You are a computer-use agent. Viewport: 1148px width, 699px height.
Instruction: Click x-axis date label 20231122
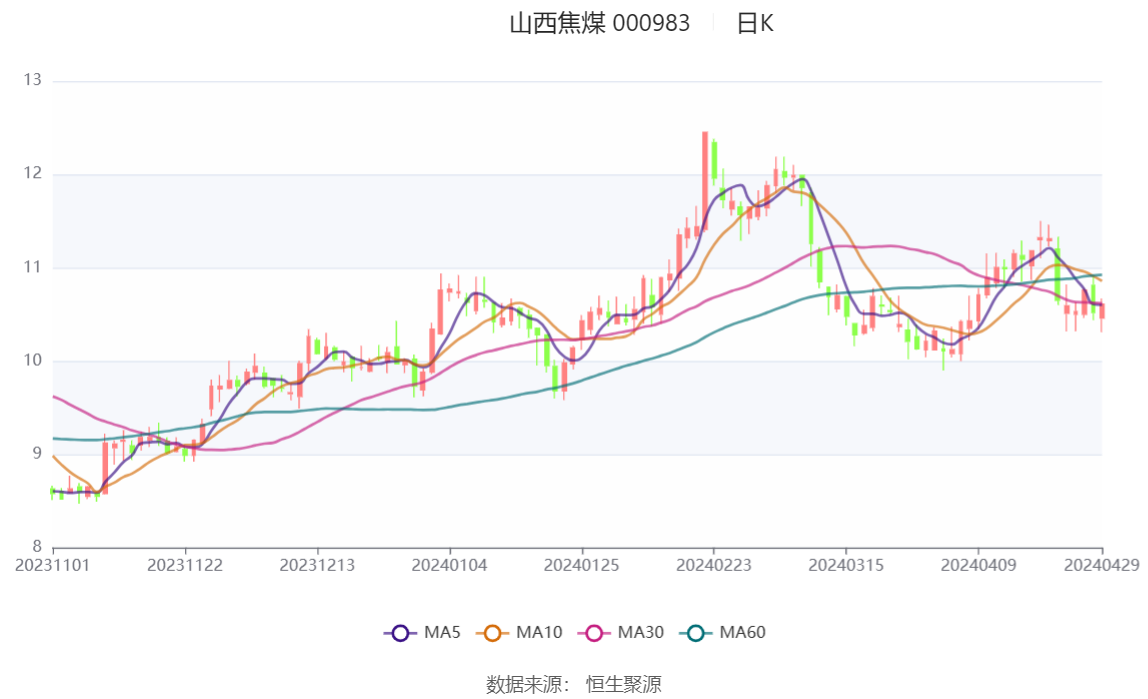[x=184, y=565]
